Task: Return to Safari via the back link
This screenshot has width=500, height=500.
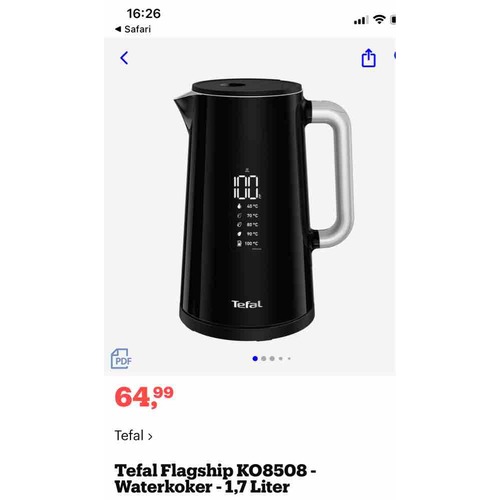Action: [x=133, y=29]
